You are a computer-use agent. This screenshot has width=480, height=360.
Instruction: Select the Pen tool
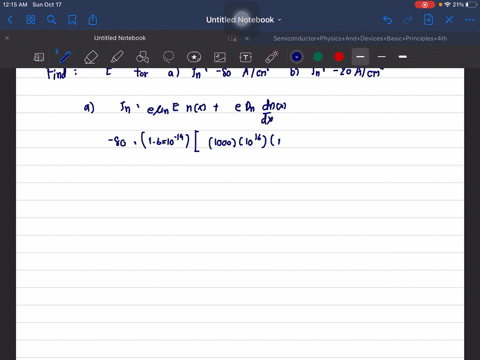[x=64, y=57]
